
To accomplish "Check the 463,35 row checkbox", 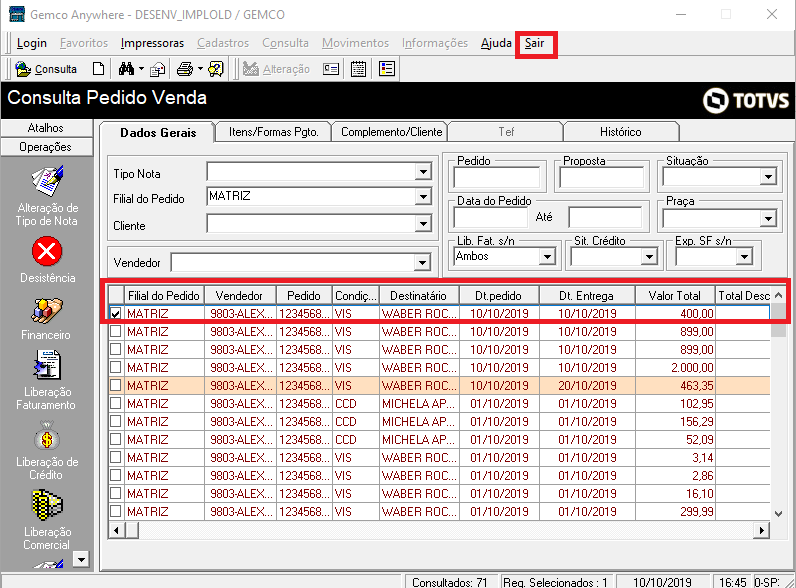I will pos(116,385).
